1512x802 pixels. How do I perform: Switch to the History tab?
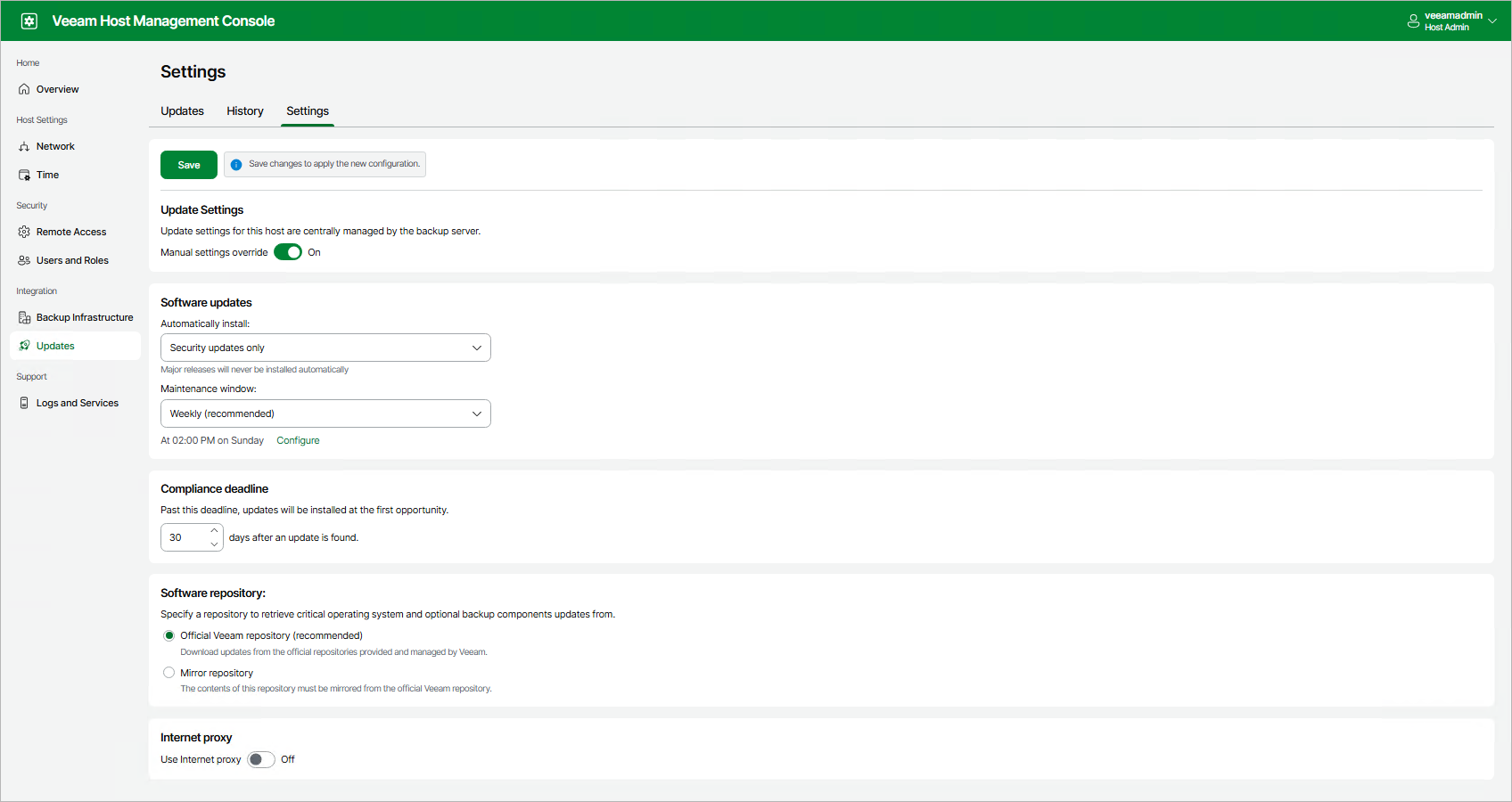tap(245, 110)
